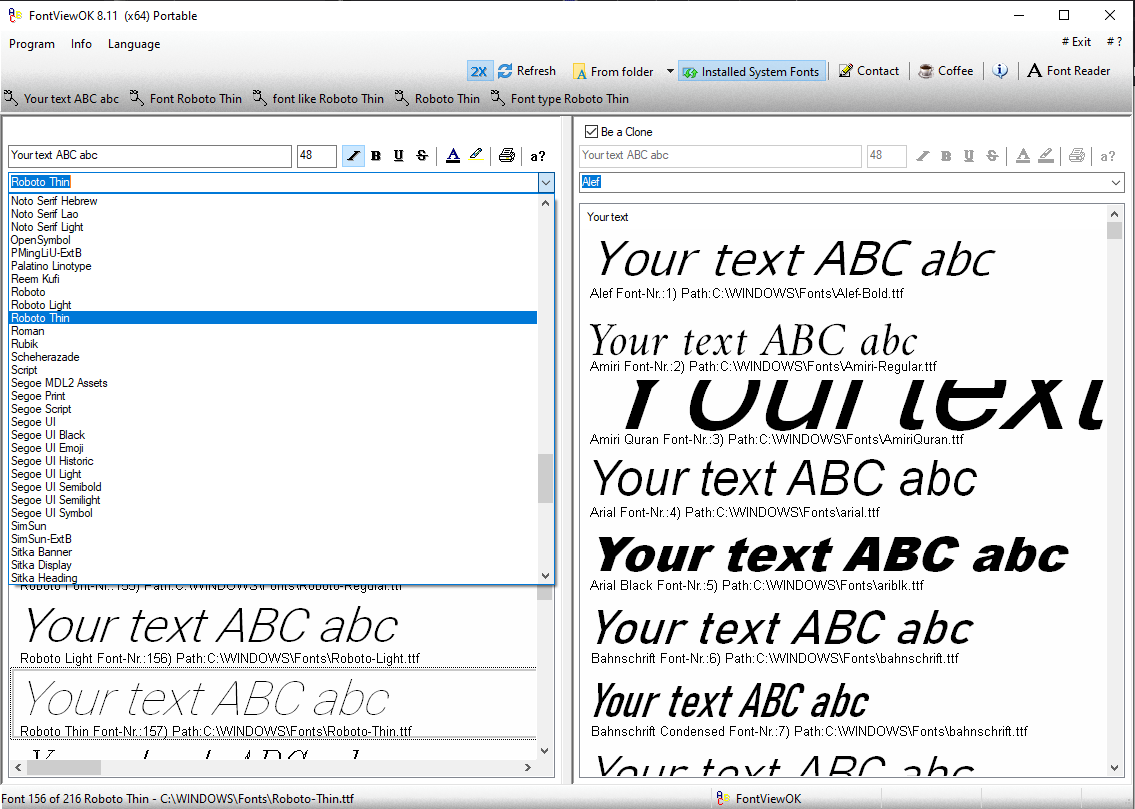
Task: Open the Language menu
Action: click(134, 44)
